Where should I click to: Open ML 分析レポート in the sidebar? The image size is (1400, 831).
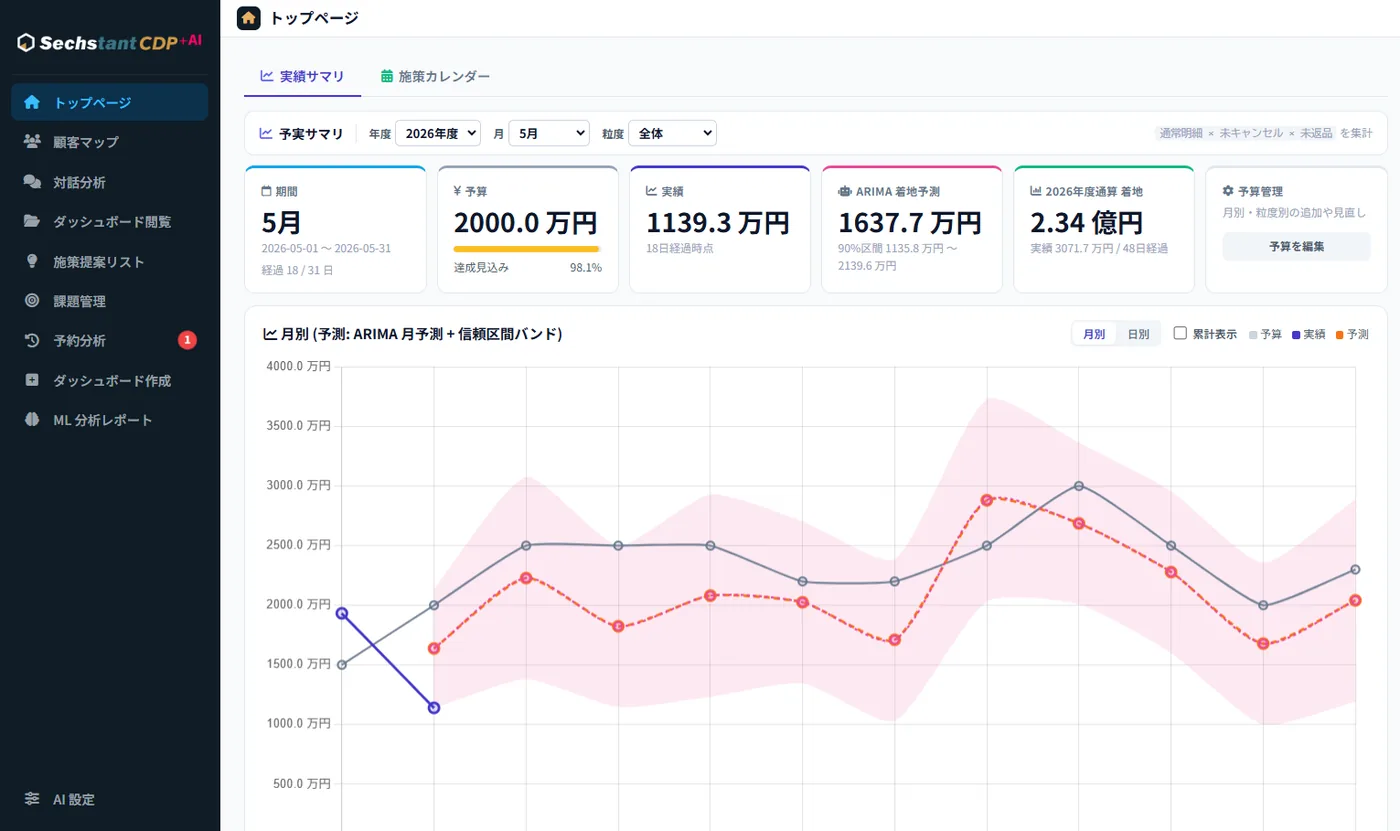[110, 420]
